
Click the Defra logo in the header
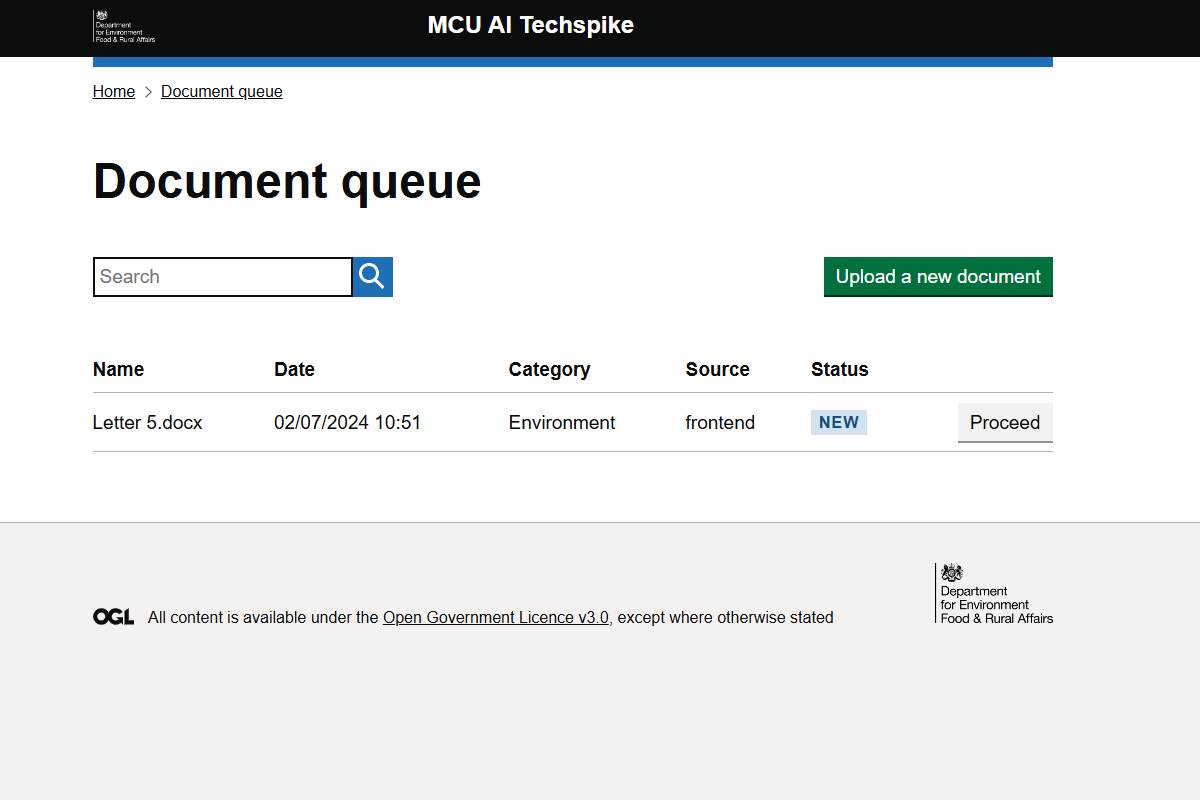pos(124,27)
